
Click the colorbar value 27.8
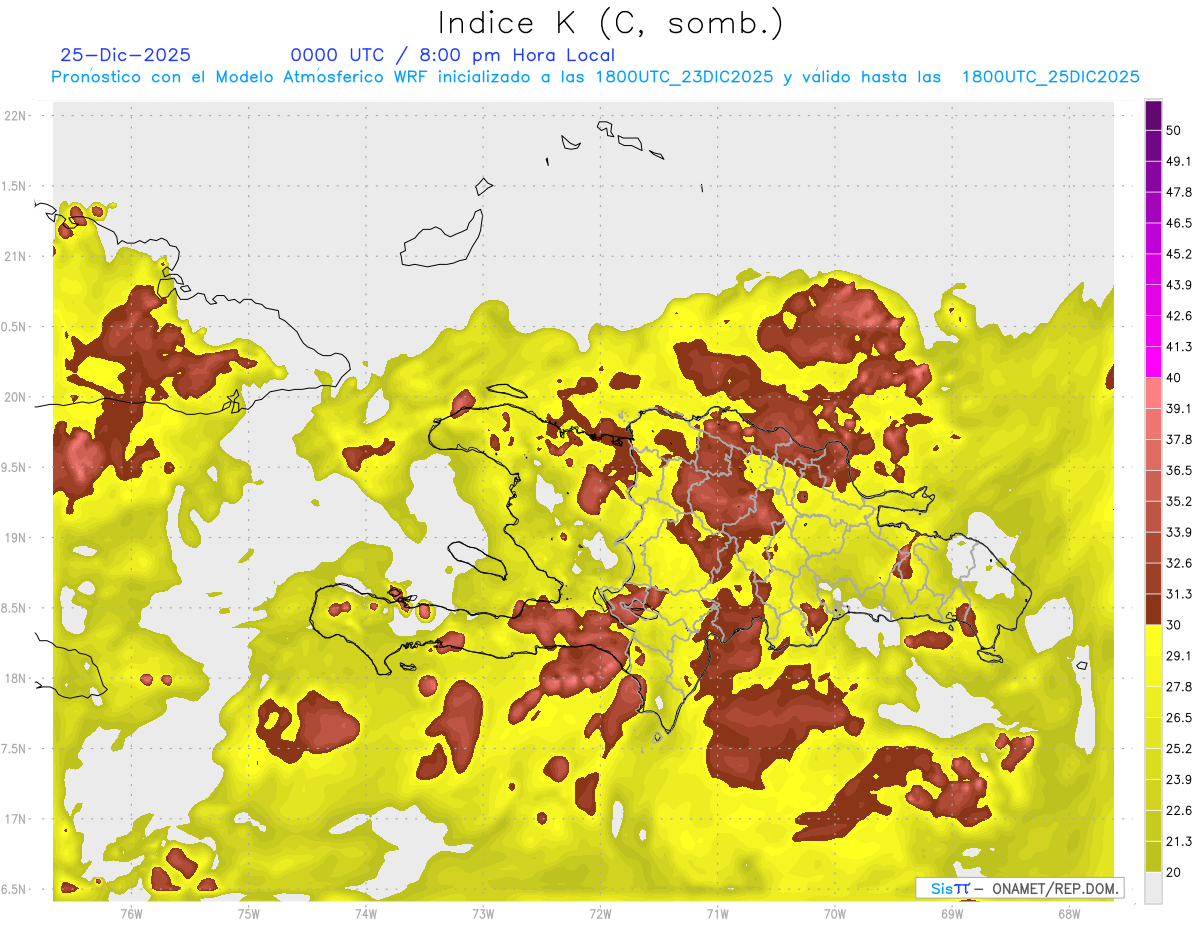click(x=1179, y=687)
